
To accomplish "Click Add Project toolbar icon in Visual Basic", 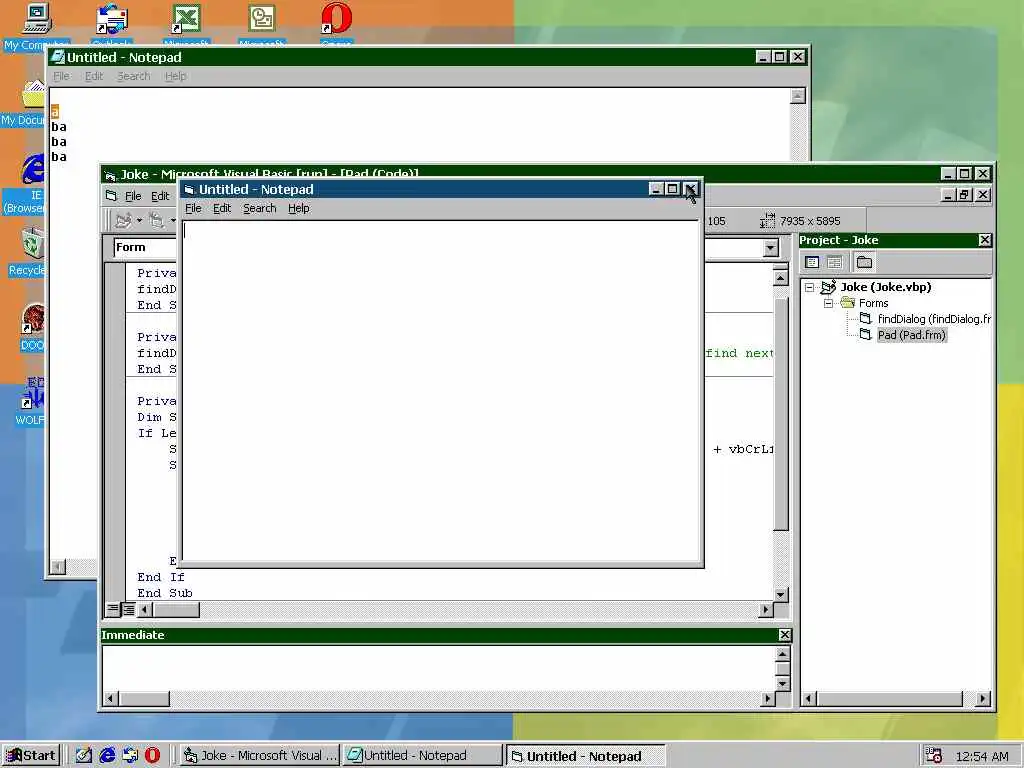I will pyautogui.click(x=122, y=221).
